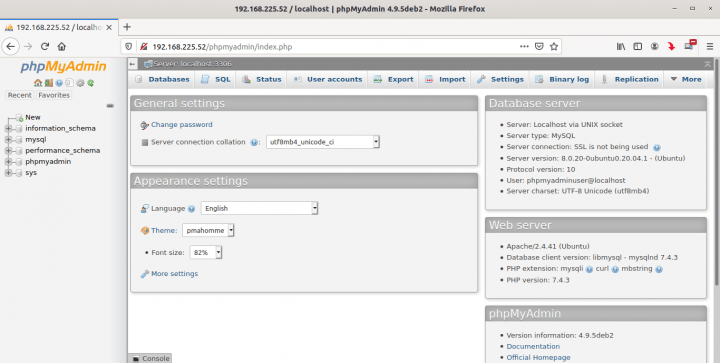720x363 pixels.
Task: Open the Official Homepage link
Action: 538,357
